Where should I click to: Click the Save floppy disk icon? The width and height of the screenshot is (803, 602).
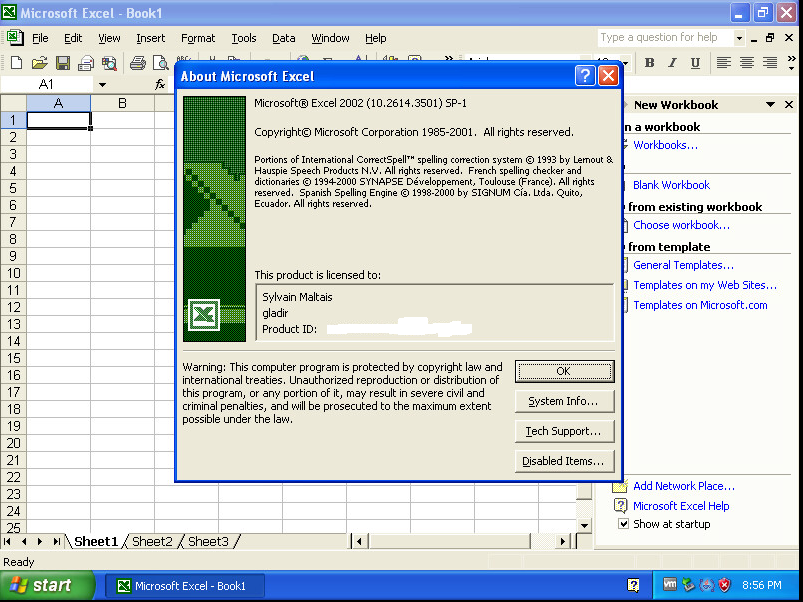pyautogui.click(x=63, y=63)
